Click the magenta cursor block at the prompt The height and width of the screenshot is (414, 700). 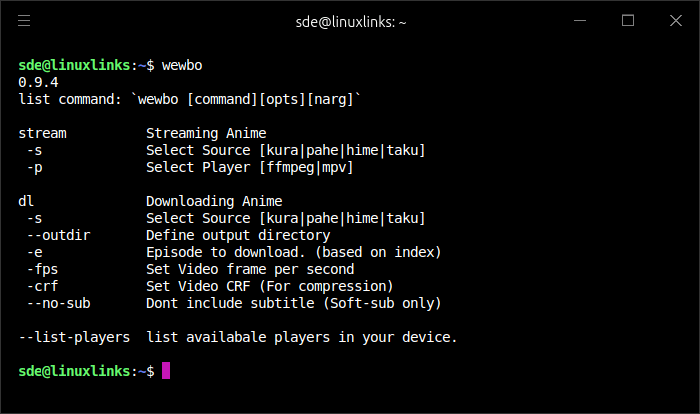(x=166, y=371)
